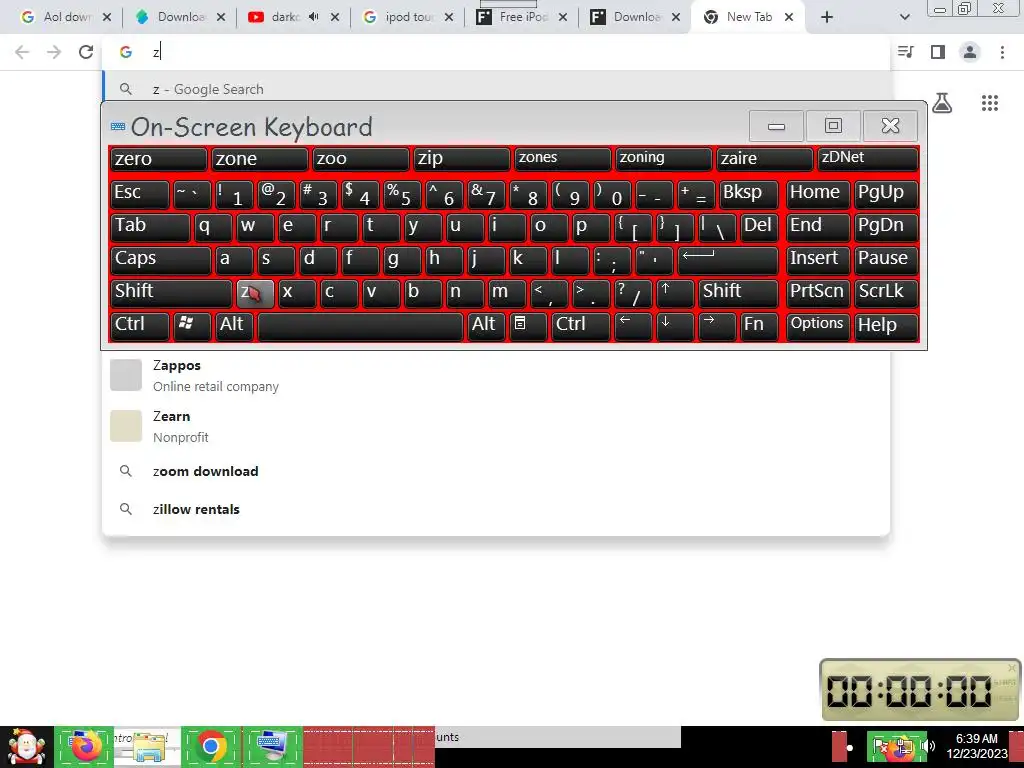Image resolution: width=1024 pixels, height=768 pixels.
Task: Choose the Zearn suggestion
Action: pyautogui.click(x=496, y=426)
